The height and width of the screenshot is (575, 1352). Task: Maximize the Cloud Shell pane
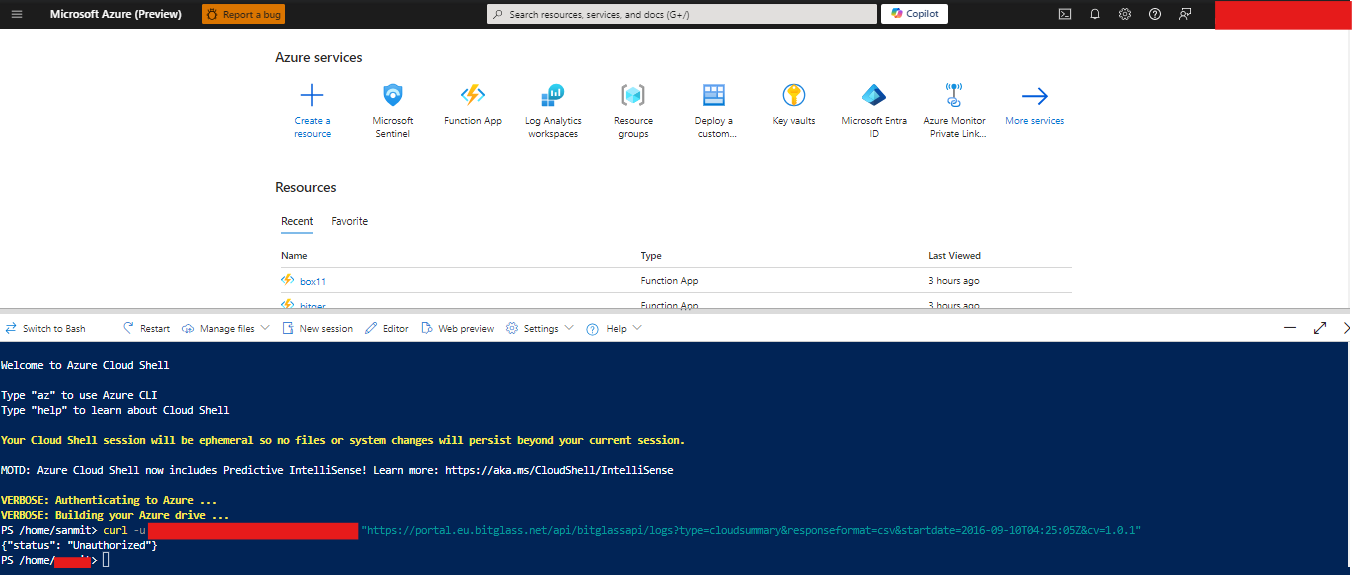tap(1320, 328)
